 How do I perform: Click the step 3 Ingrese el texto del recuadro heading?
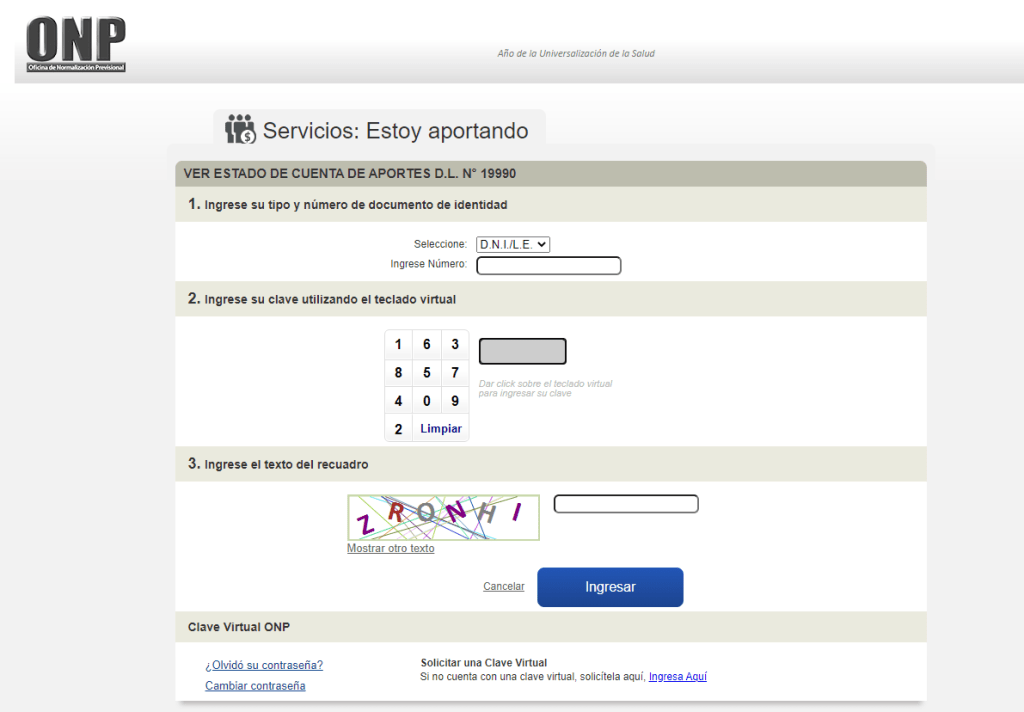pos(278,464)
